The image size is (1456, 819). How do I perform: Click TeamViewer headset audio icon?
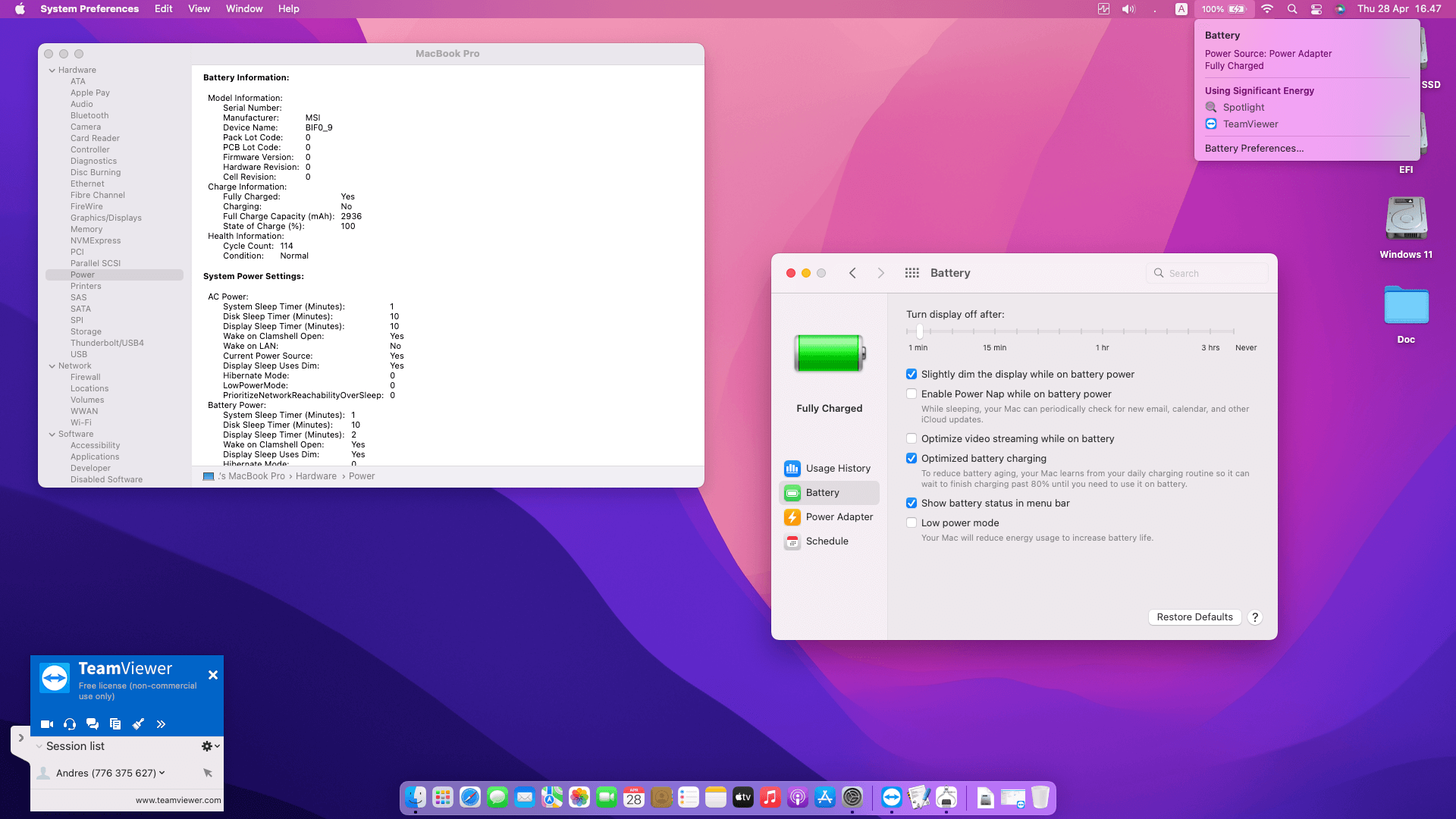click(x=70, y=724)
